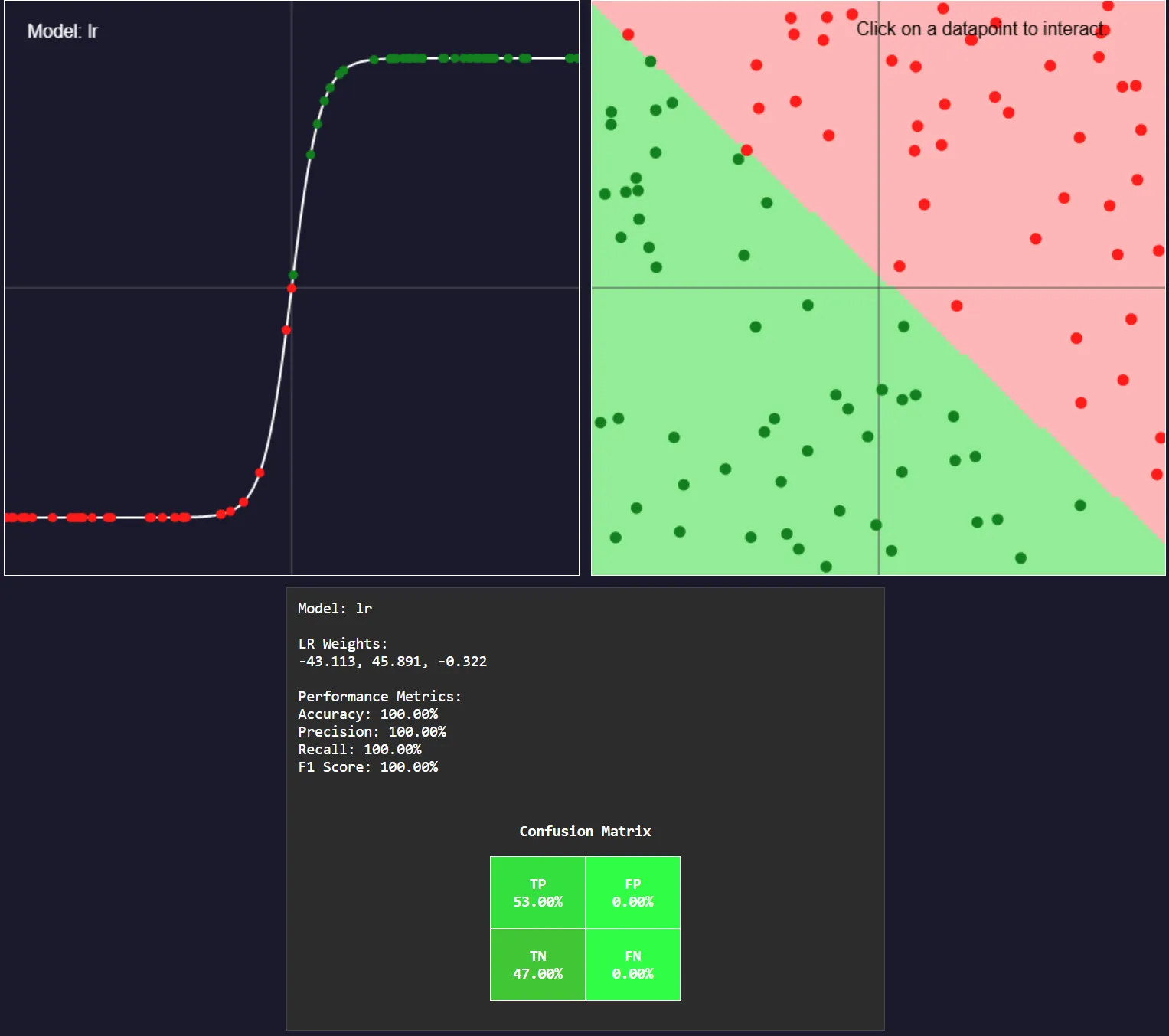The image size is (1169, 1036).
Task: Click the TN cell showing 47.00%
Action: (537, 964)
